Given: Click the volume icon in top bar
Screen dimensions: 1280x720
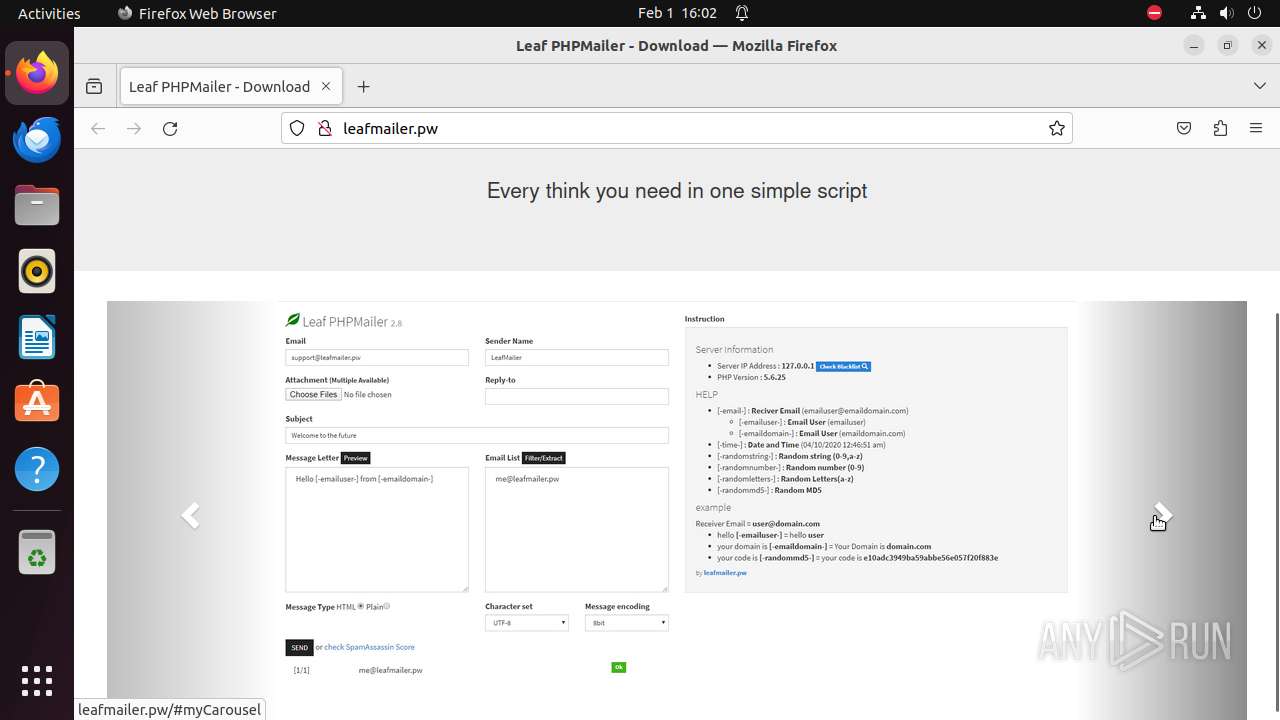Looking at the screenshot, I should tap(1226, 13).
